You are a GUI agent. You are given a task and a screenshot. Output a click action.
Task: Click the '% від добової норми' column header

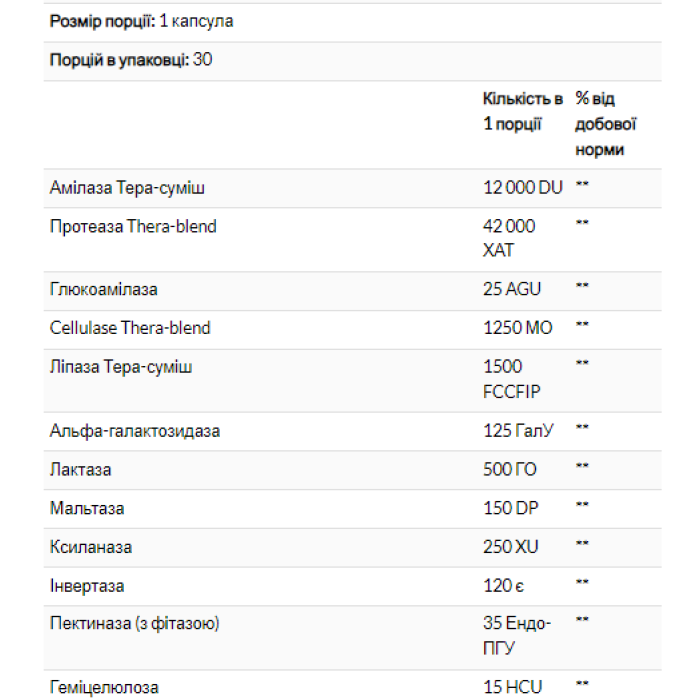coord(606,124)
